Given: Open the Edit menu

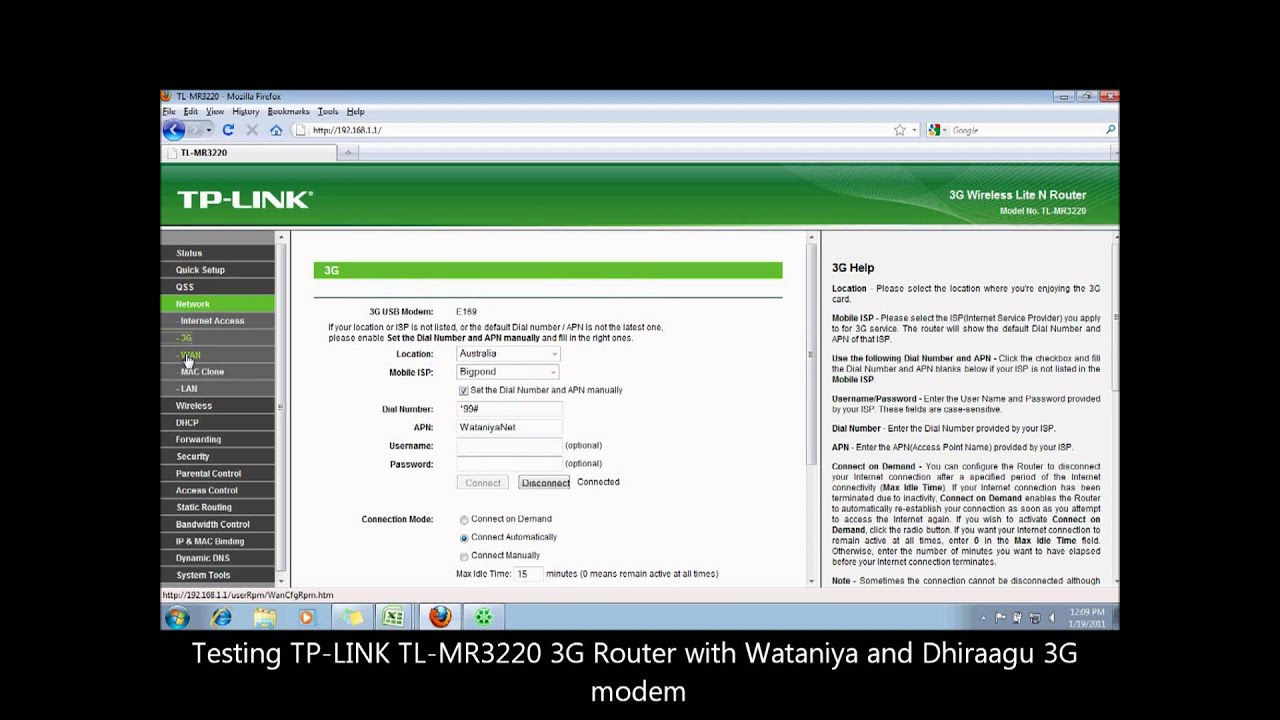Looking at the screenshot, I should coord(190,111).
